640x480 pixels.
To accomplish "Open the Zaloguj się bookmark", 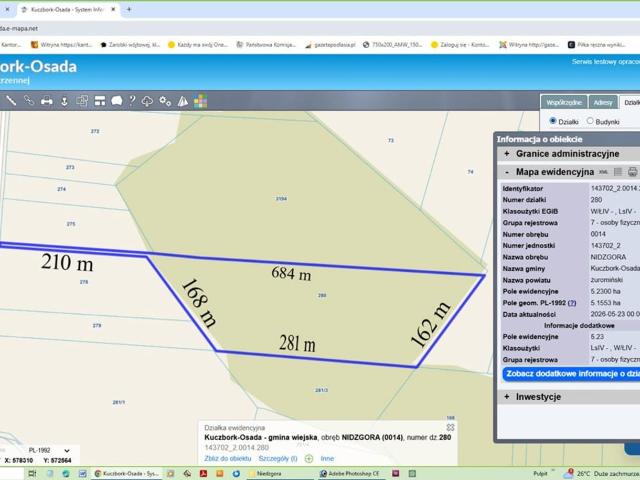I will pos(460,45).
